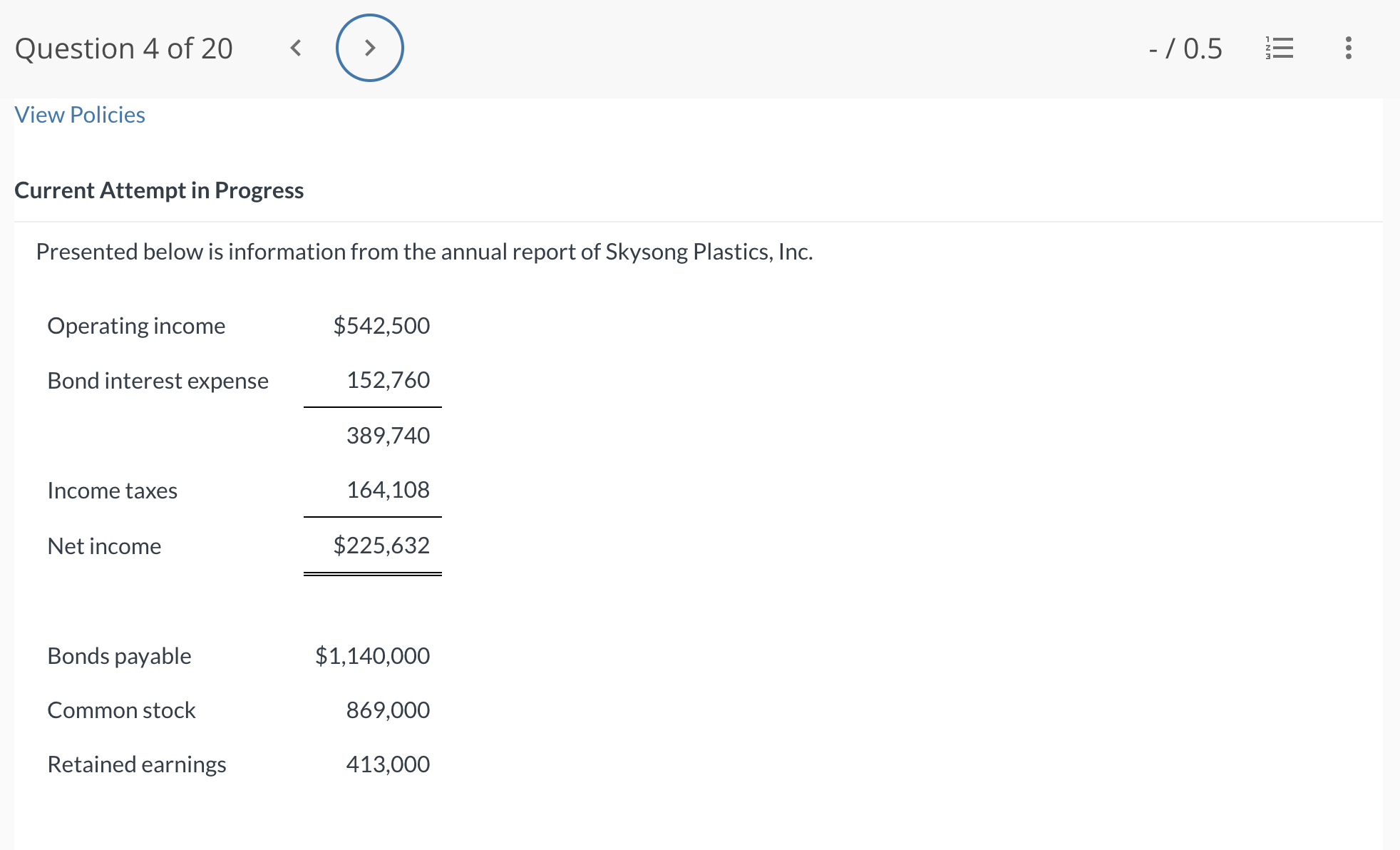The image size is (1400, 850).
Task: Select the 164,108 income taxes value
Action: pos(388,490)
